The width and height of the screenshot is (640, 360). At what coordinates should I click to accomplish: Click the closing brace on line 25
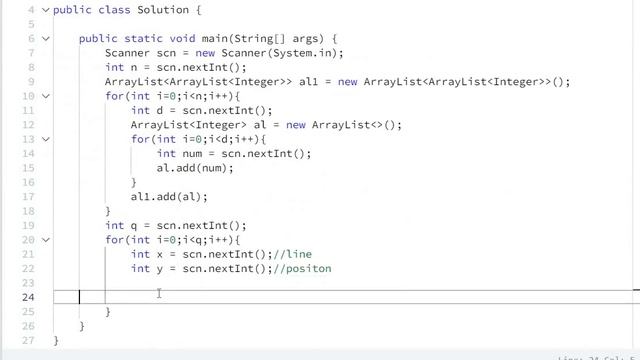tap(108, 312)
